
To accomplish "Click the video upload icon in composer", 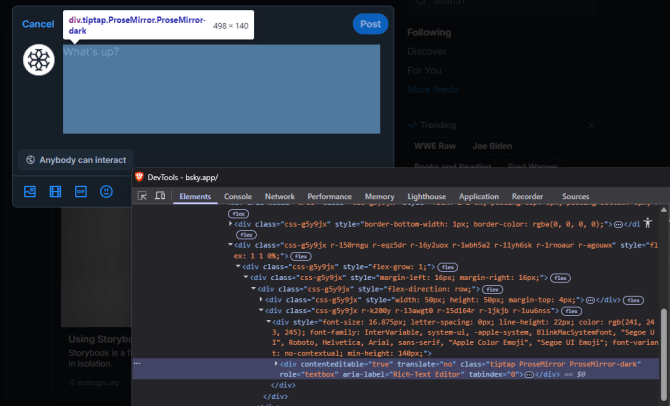I will click(56, 191).
